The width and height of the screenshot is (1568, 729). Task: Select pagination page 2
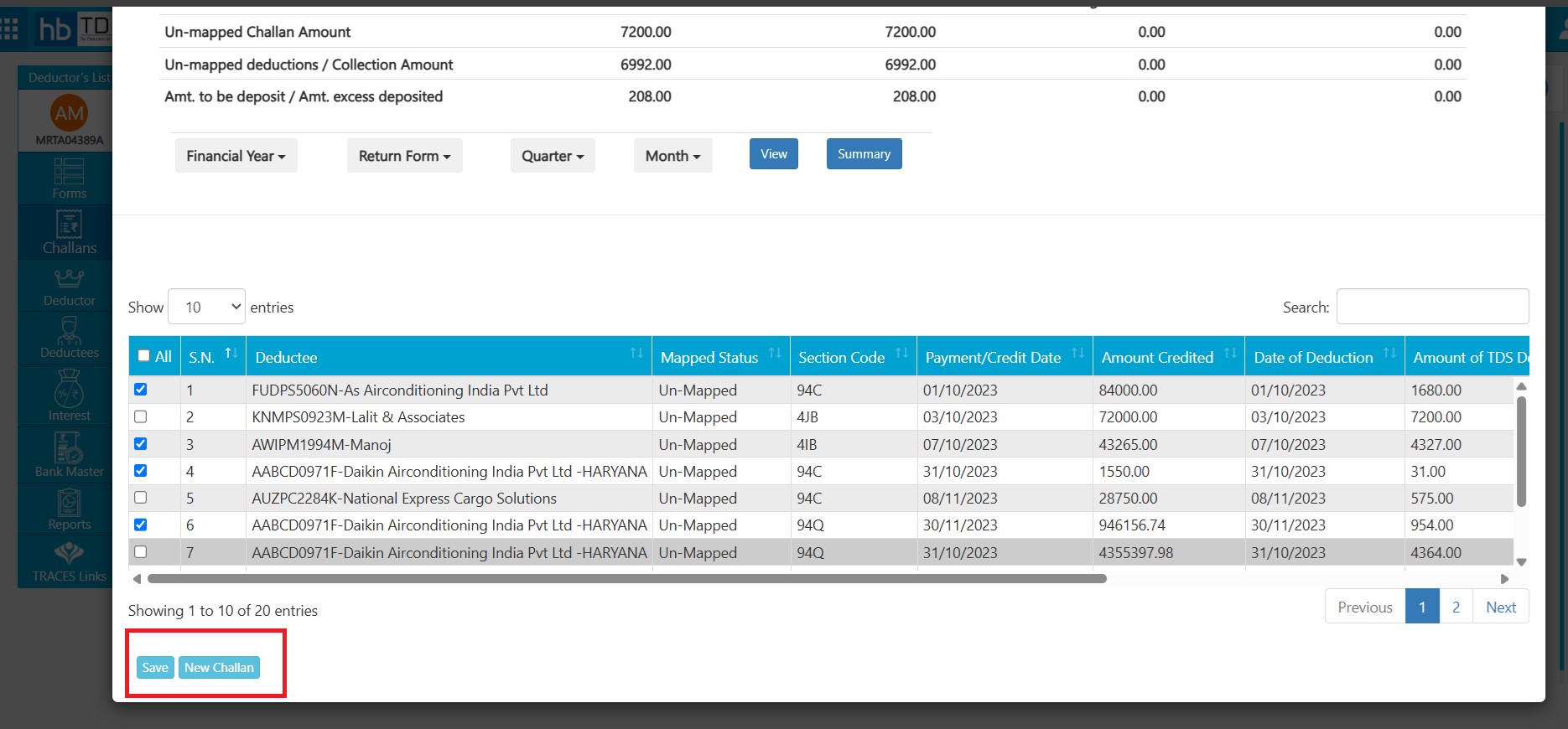pos(1456,607)
